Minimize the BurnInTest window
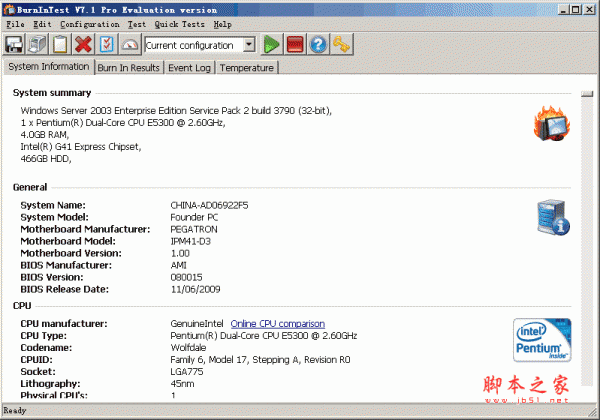This screenshot has width=600, height=420. (x=562, y=10)
